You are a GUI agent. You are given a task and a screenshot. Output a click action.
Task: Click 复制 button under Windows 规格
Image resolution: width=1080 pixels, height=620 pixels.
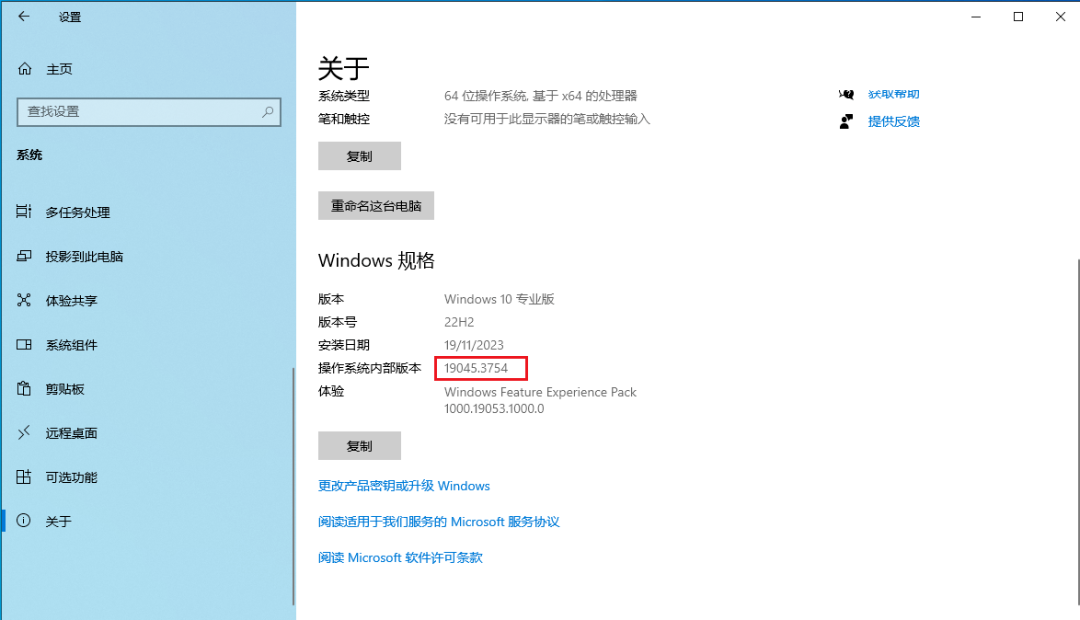[360, 446]
